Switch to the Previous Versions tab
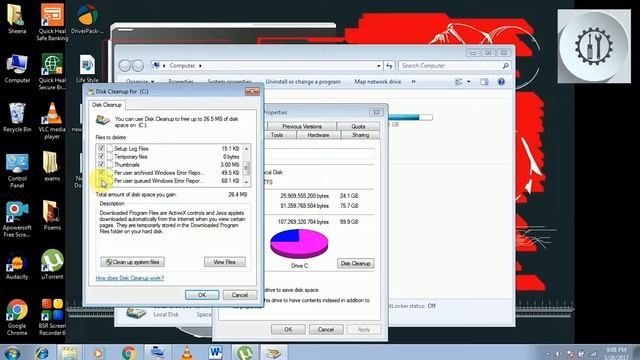Screen dimensions: 640x360 tap(302, 127)
